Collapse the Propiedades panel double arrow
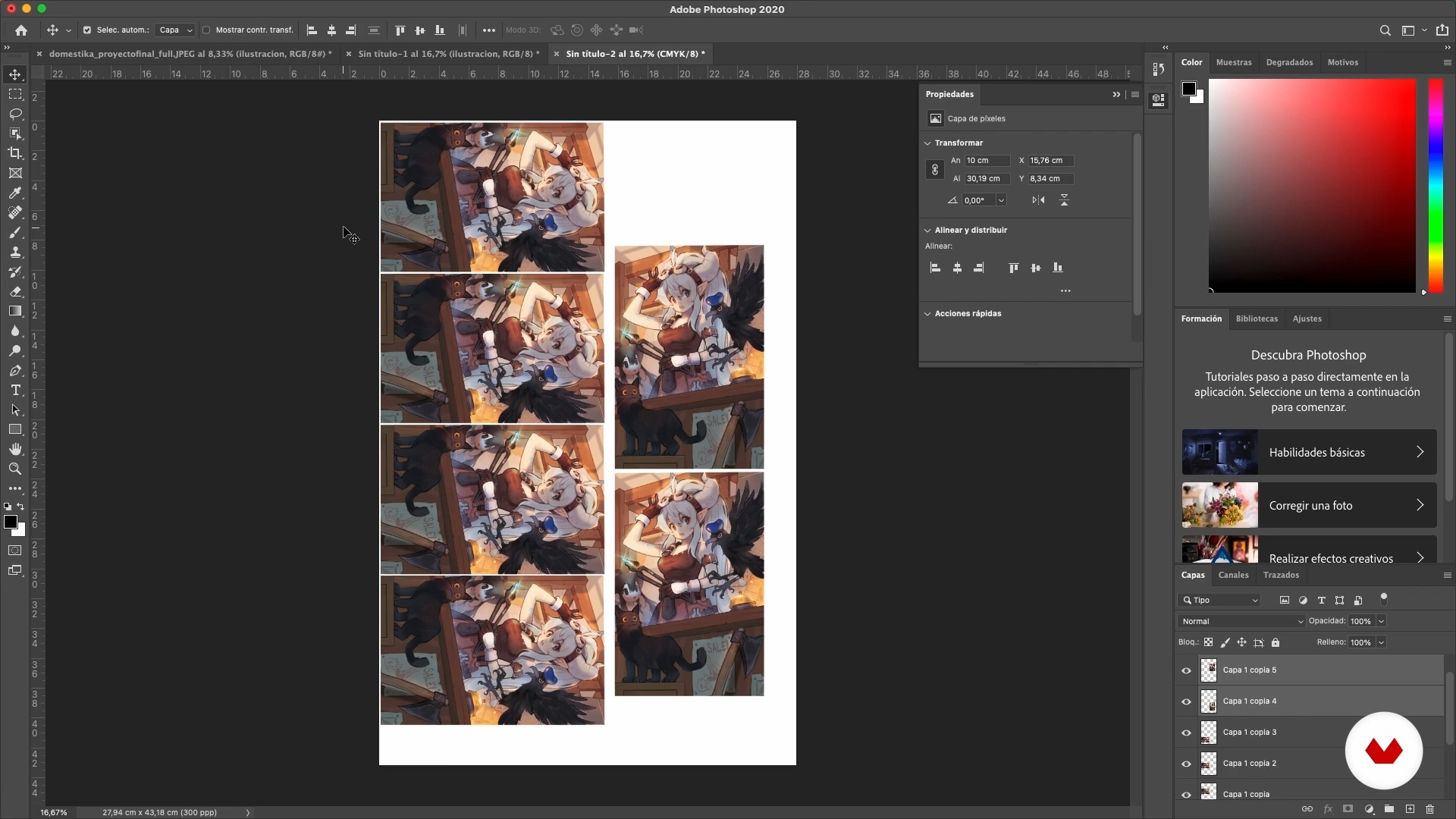1456x819 pixels. [x=1116, y=94]
